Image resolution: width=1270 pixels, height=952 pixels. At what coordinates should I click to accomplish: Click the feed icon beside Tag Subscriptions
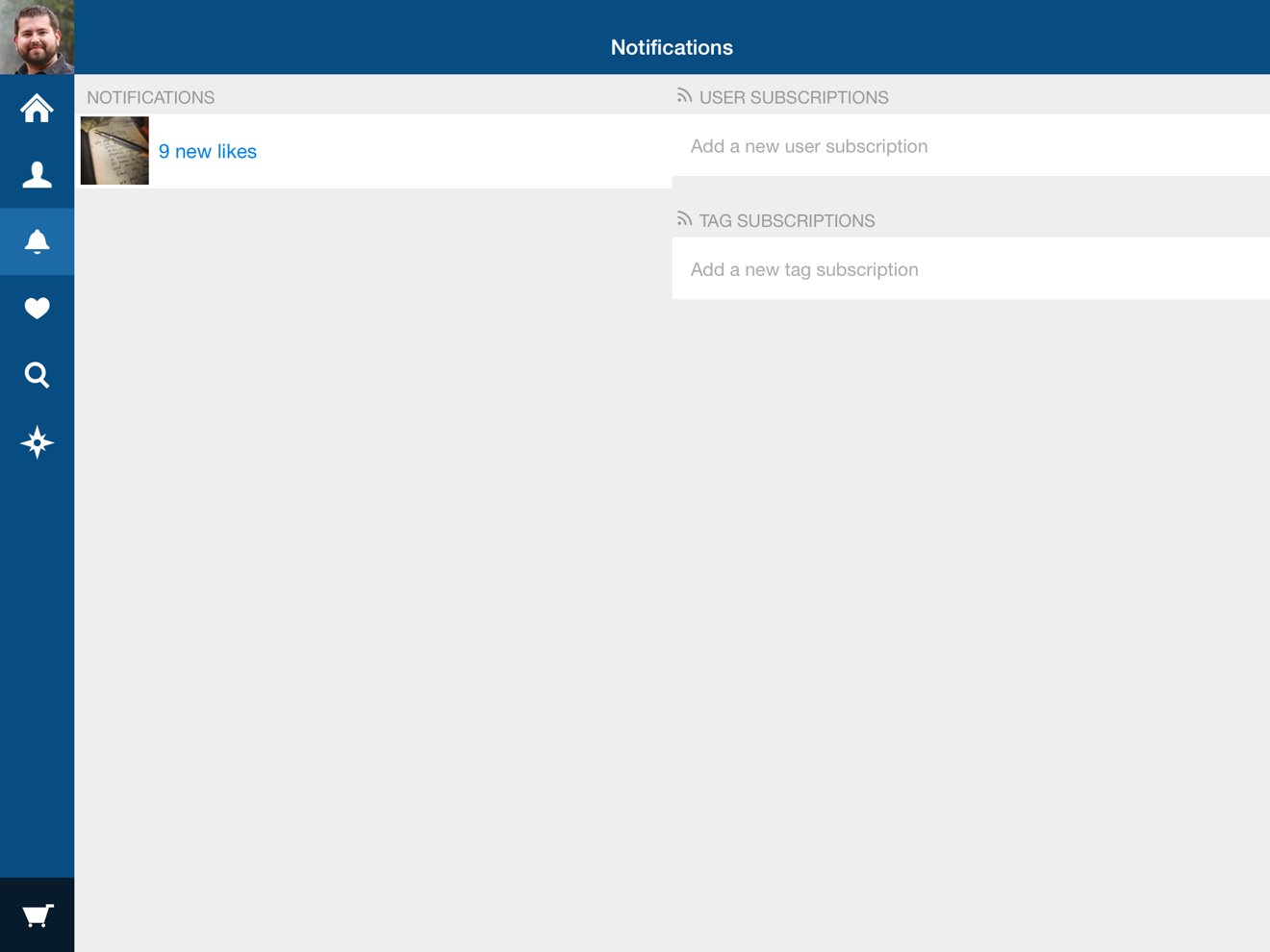[x=684, y=218]
